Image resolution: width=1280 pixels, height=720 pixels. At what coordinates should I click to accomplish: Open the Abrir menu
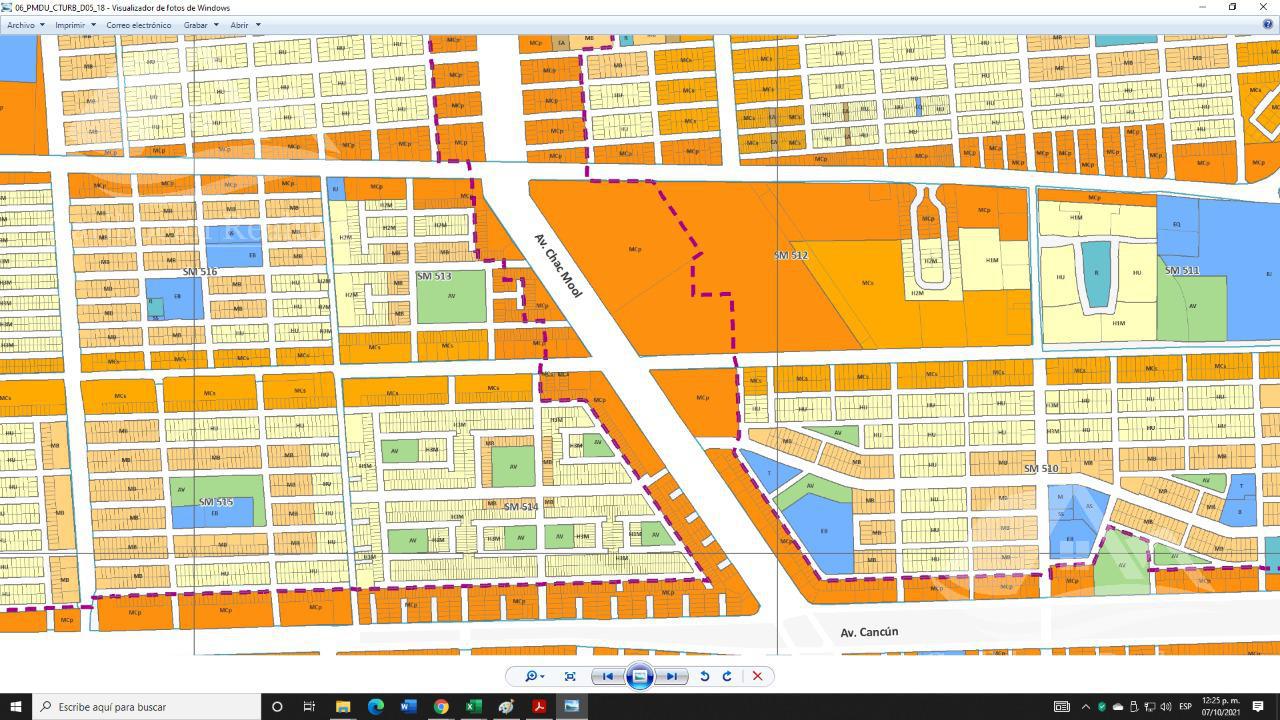[245, 25]
